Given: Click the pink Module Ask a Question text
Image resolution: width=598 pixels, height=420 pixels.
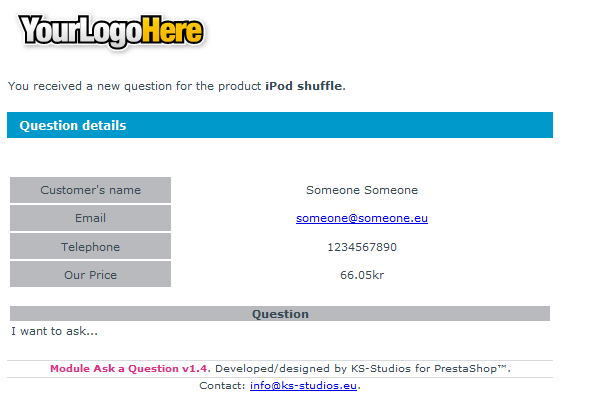Looking at the screenshot, I should pyautogui.click(x=130, y=369).
